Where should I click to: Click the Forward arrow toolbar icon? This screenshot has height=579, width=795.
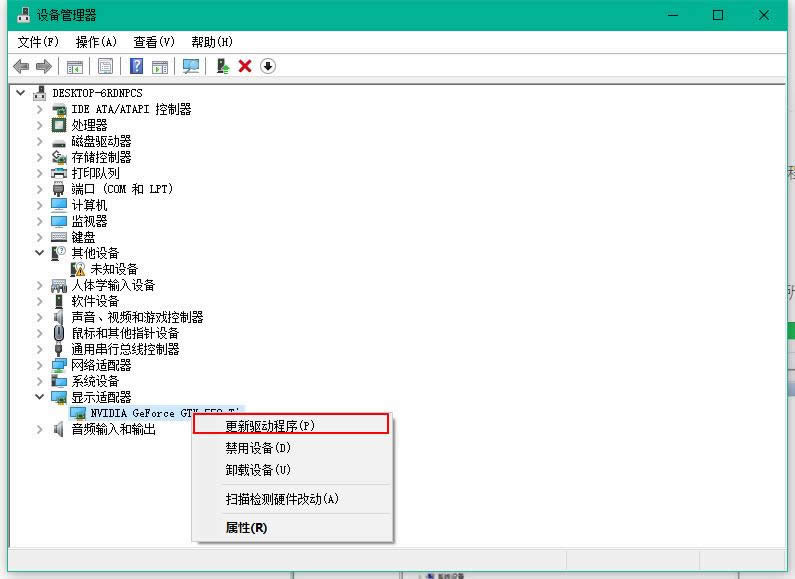(x=44, y=66)
